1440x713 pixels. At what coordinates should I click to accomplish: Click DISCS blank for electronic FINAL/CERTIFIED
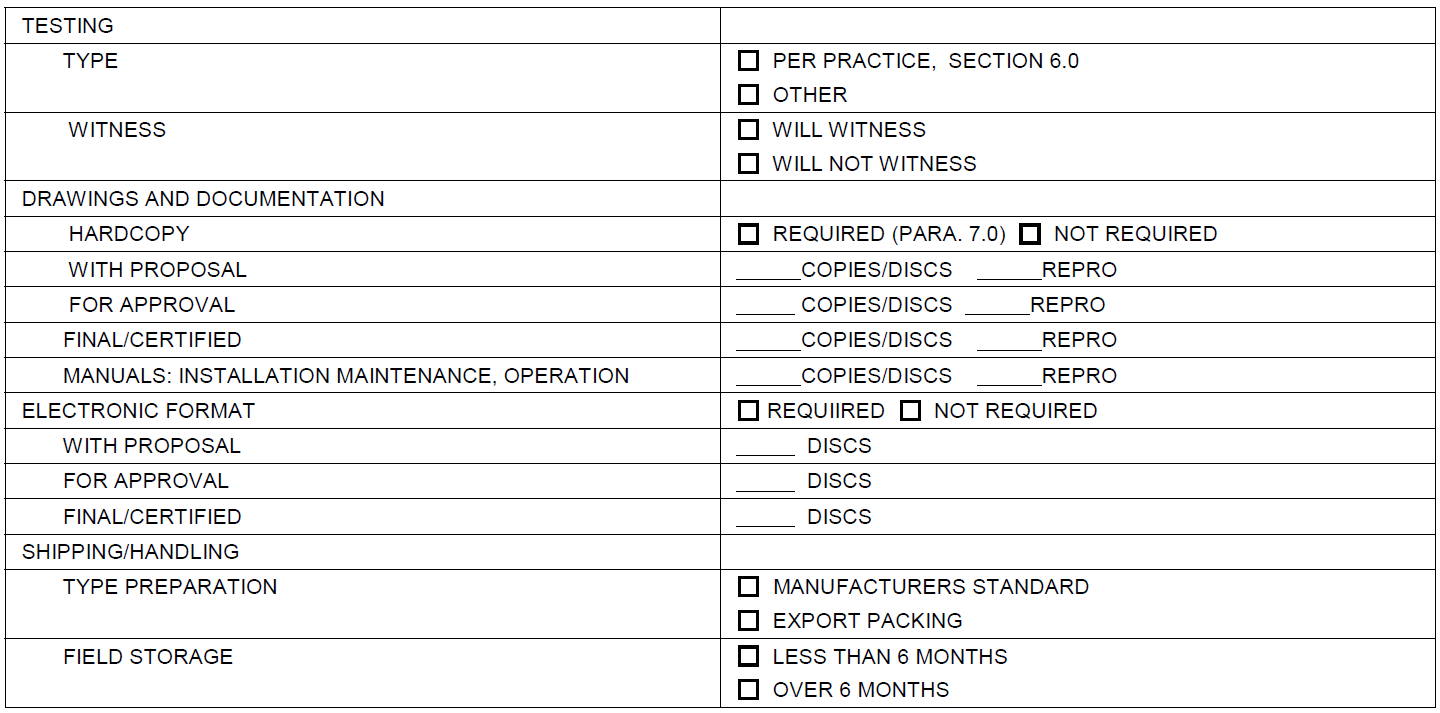(x=765, y=519)
